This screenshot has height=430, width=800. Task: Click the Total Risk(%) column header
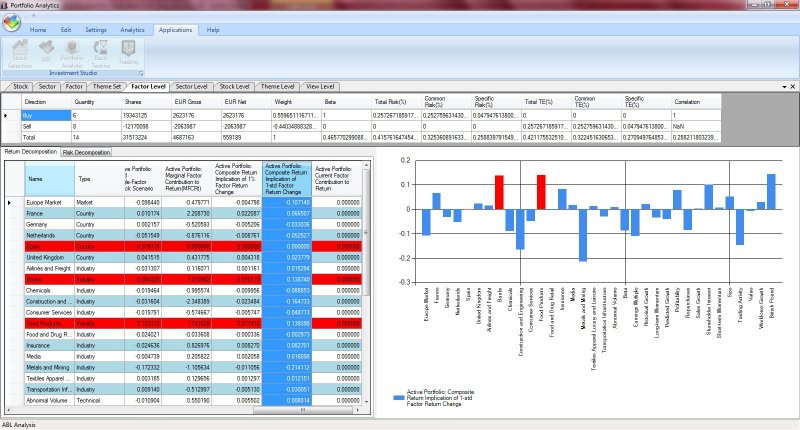point(396,102)
